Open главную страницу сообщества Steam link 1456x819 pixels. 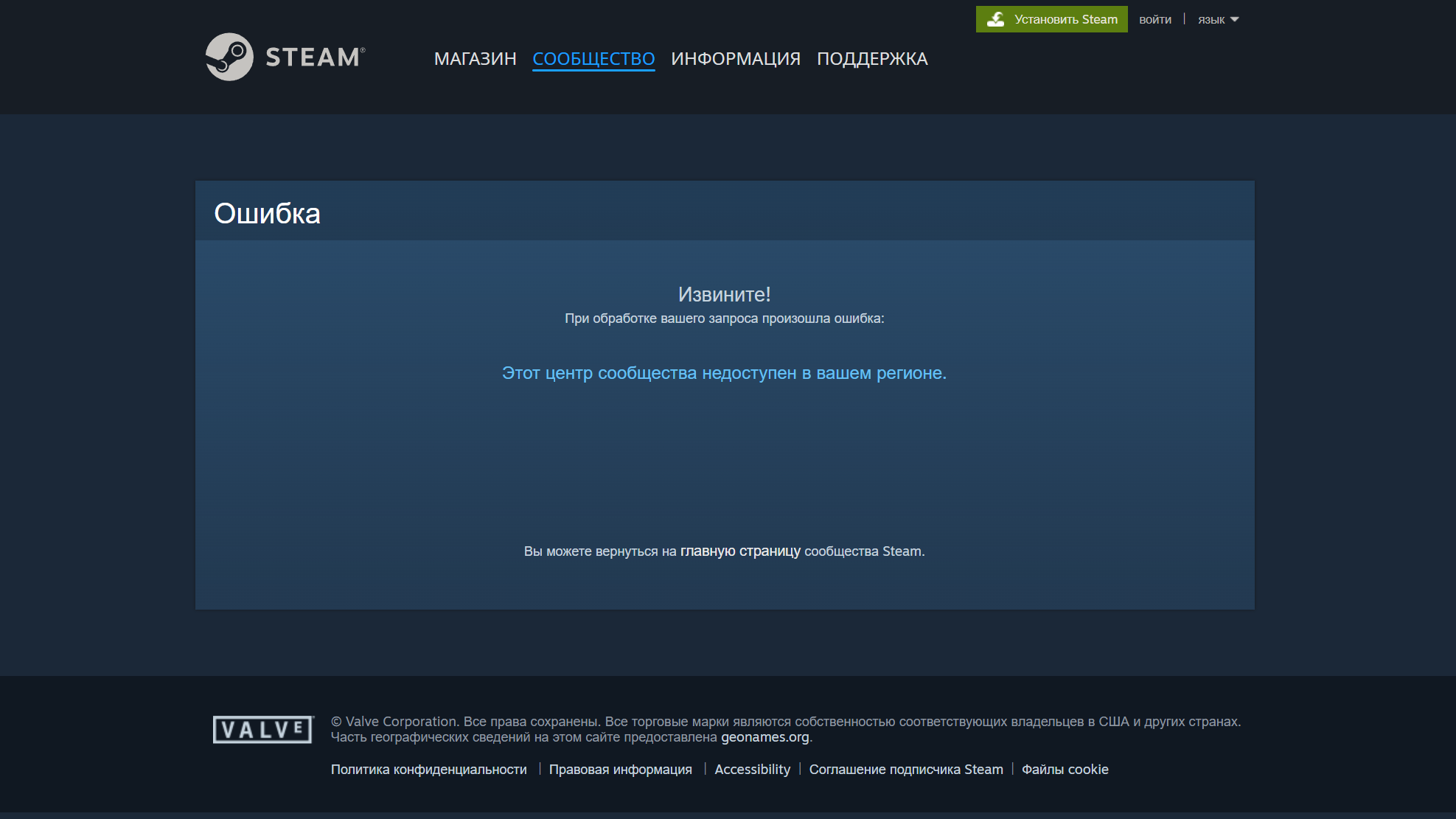click(x=740, y=551)
